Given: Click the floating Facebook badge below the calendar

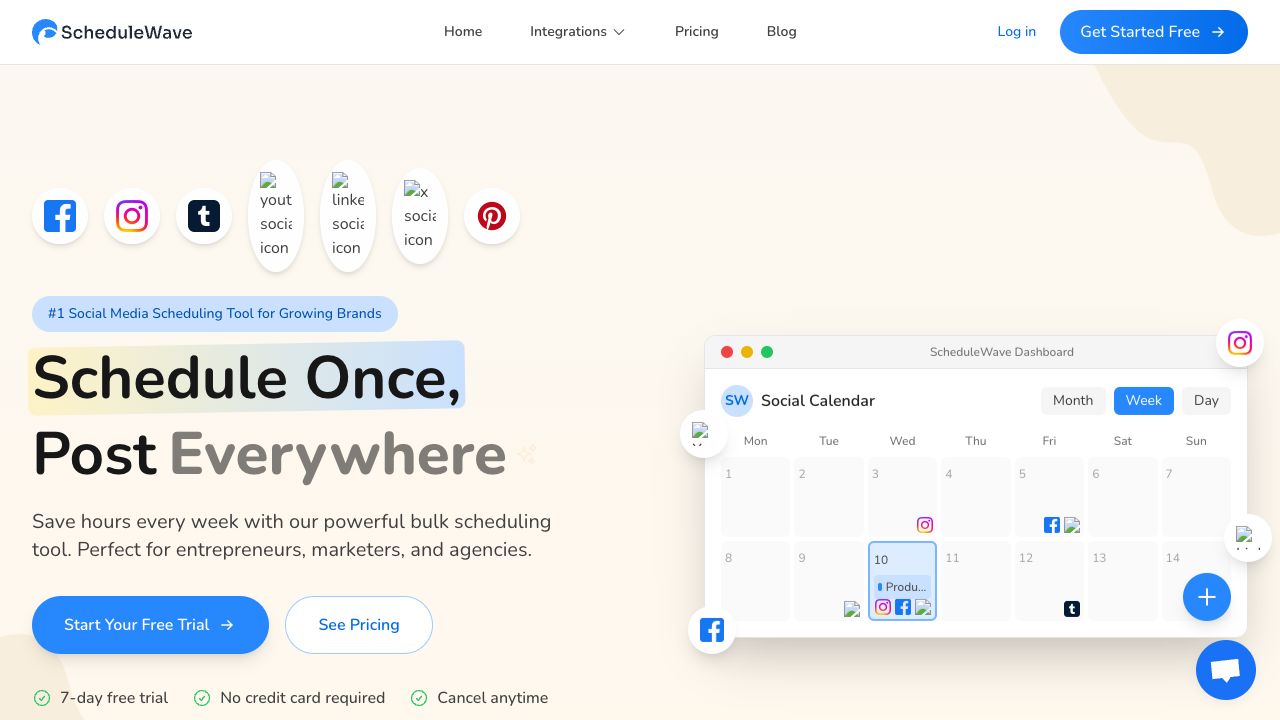Looking at the screenshot, I should click(712, 630).
